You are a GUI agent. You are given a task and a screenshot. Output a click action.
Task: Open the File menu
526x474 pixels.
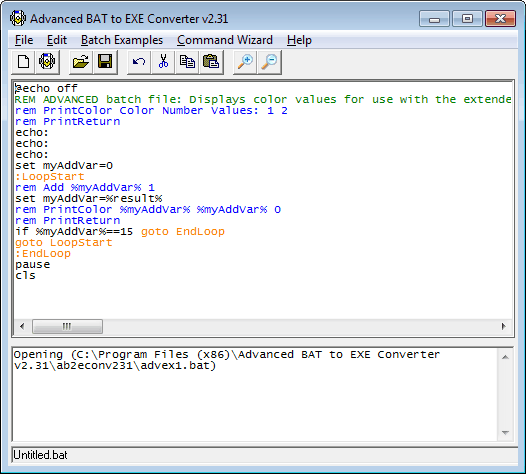coord(24,40)
